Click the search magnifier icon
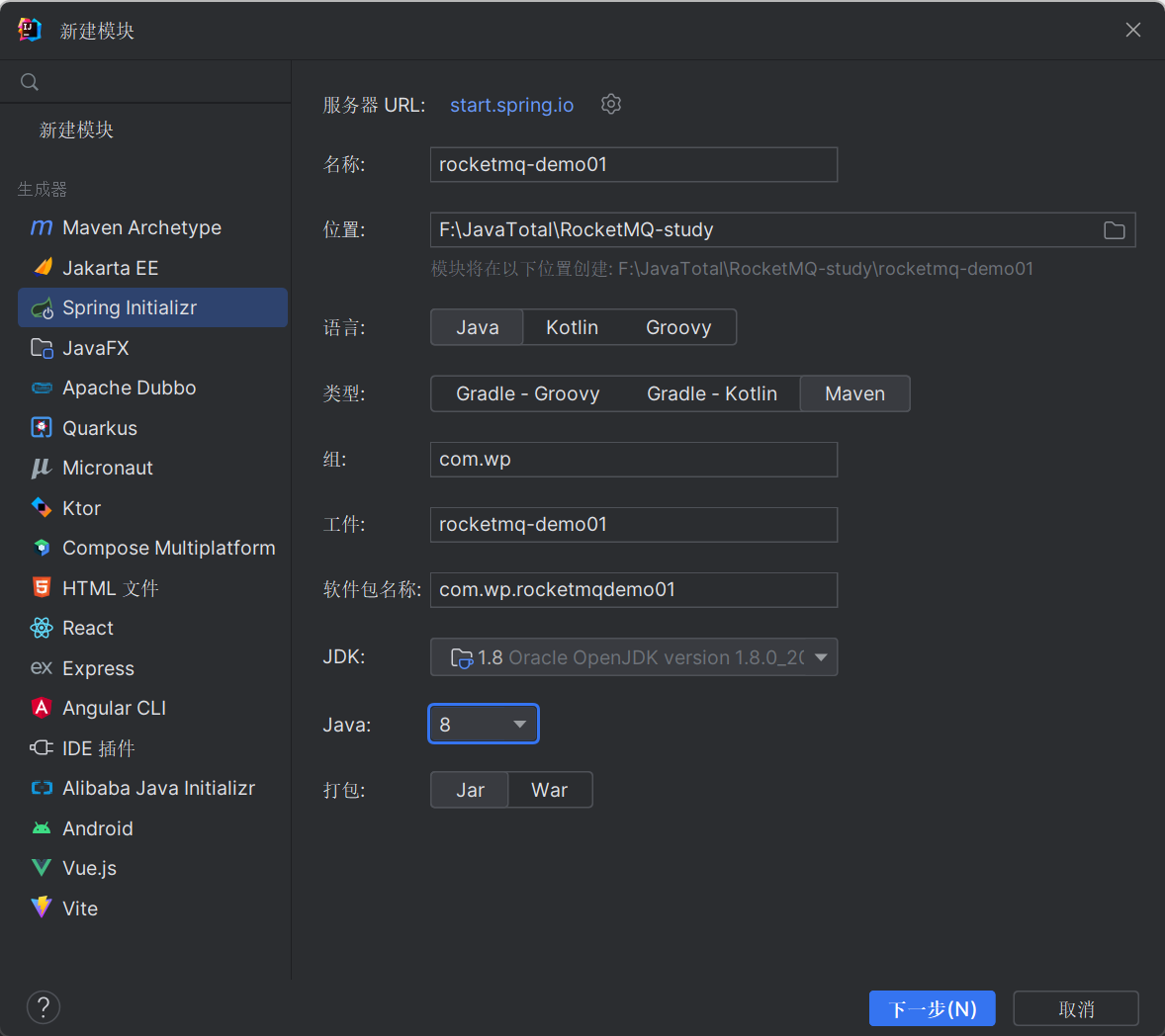The width and height of the screenshot is (1165, 1036). click(30, 82)
